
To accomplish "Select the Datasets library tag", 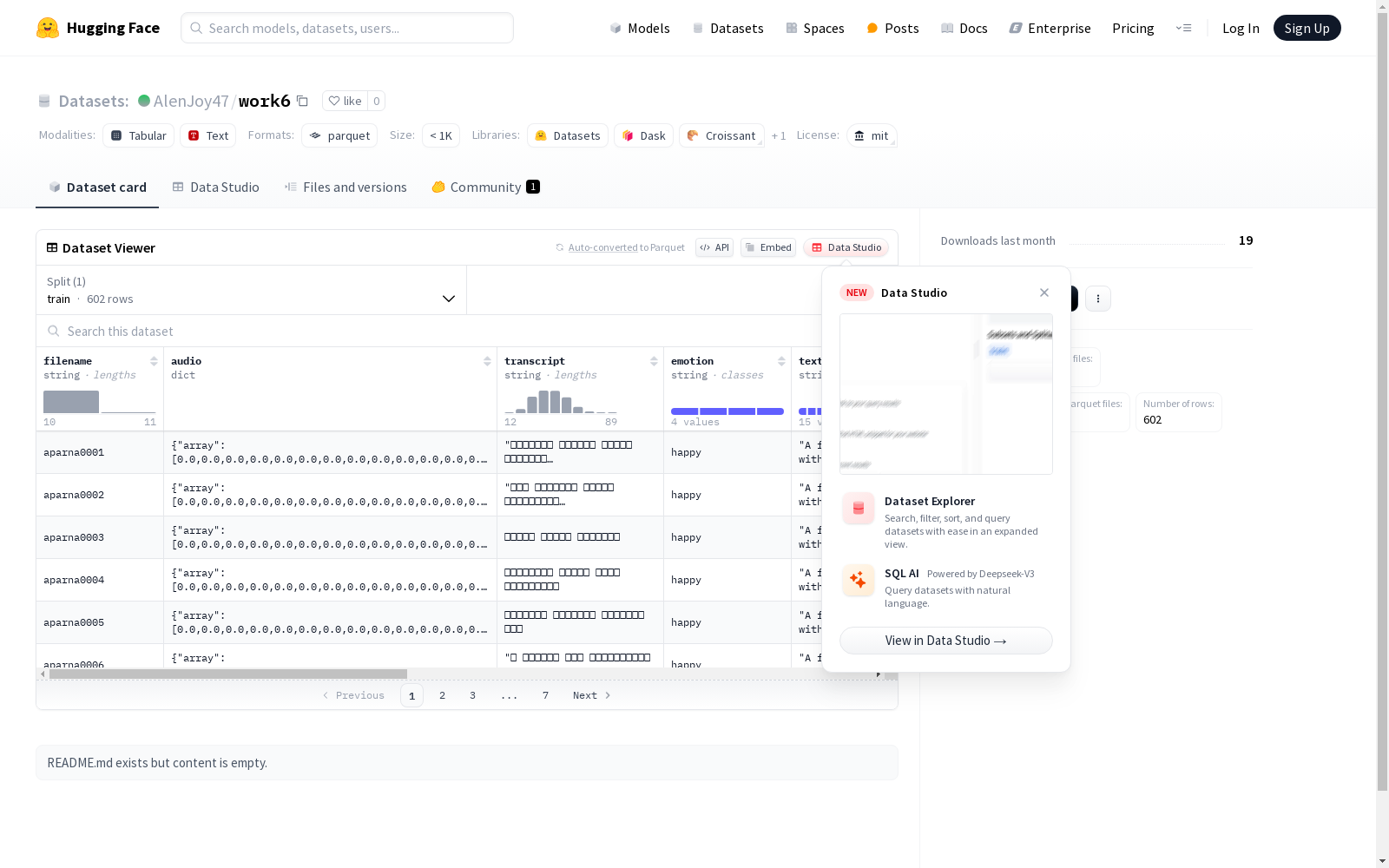I will pos(568,135).
